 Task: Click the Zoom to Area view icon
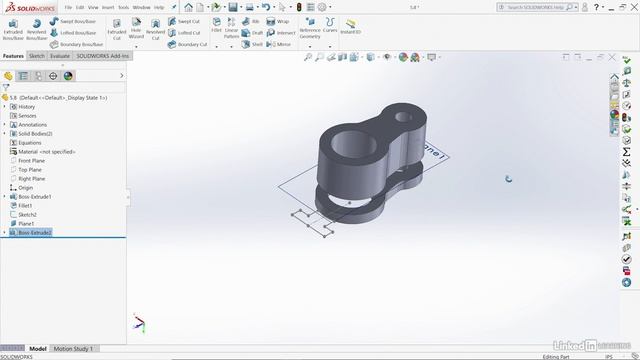pos(319,57)
